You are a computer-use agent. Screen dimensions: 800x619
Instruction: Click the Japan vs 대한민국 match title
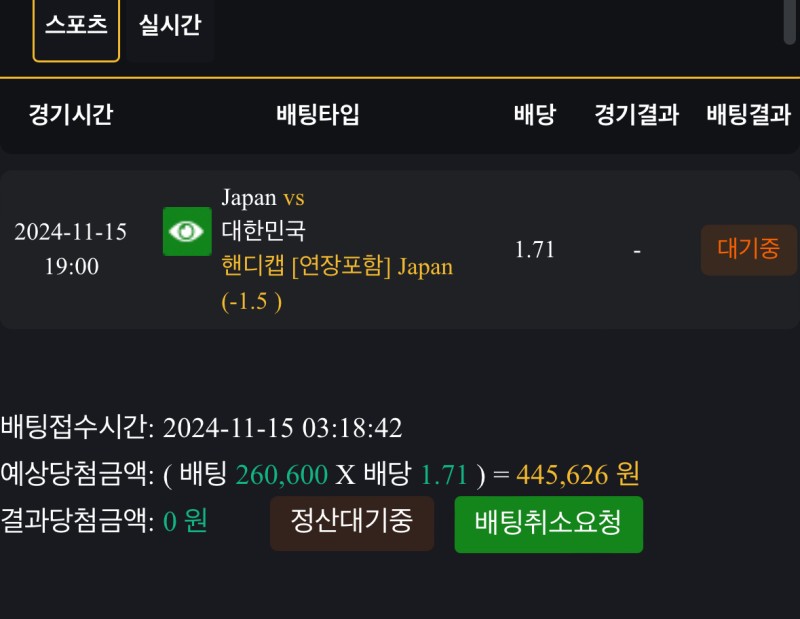[263, 215]
